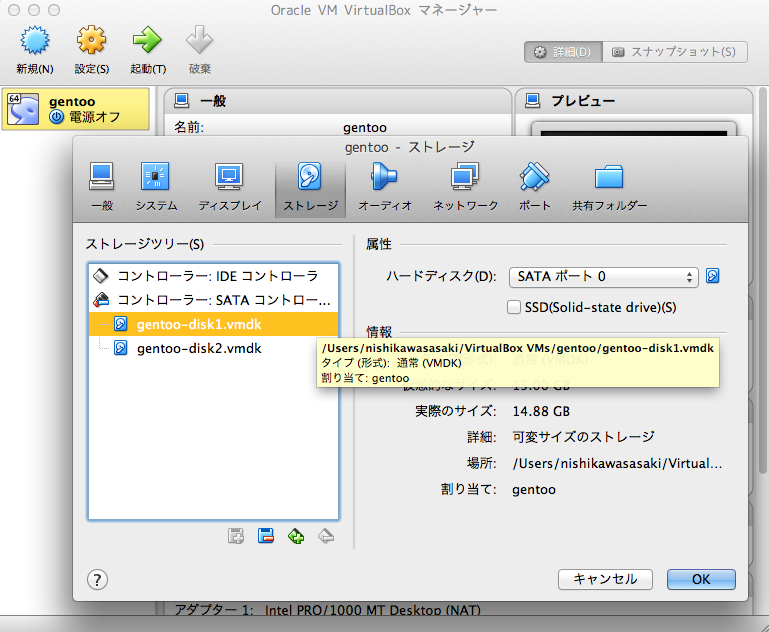Select the gentoo VM in the list

[x=76, y=109]
